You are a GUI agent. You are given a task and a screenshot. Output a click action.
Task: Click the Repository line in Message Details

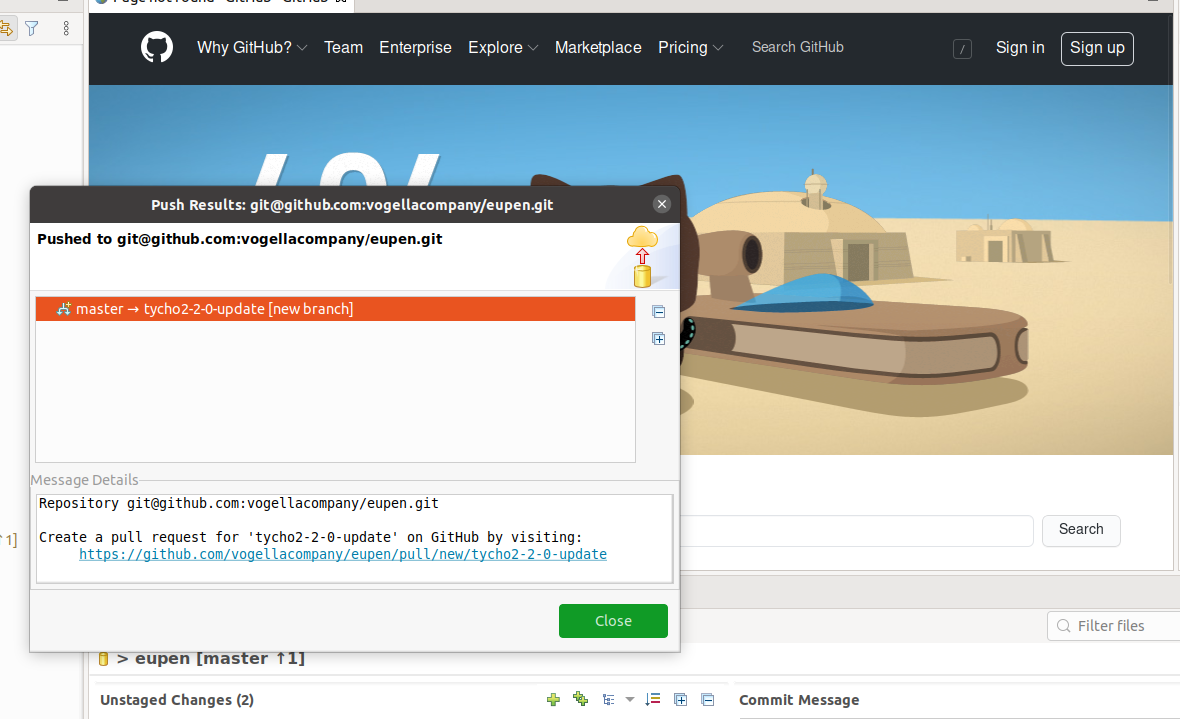(239, 504)
